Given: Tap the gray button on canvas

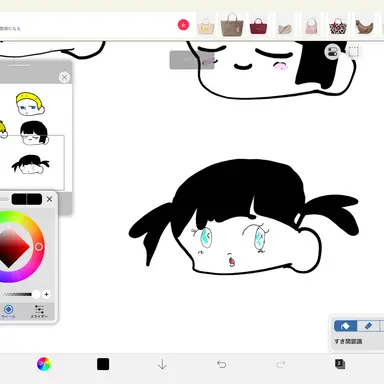Looking at the screenshot, I should [191, 60].
